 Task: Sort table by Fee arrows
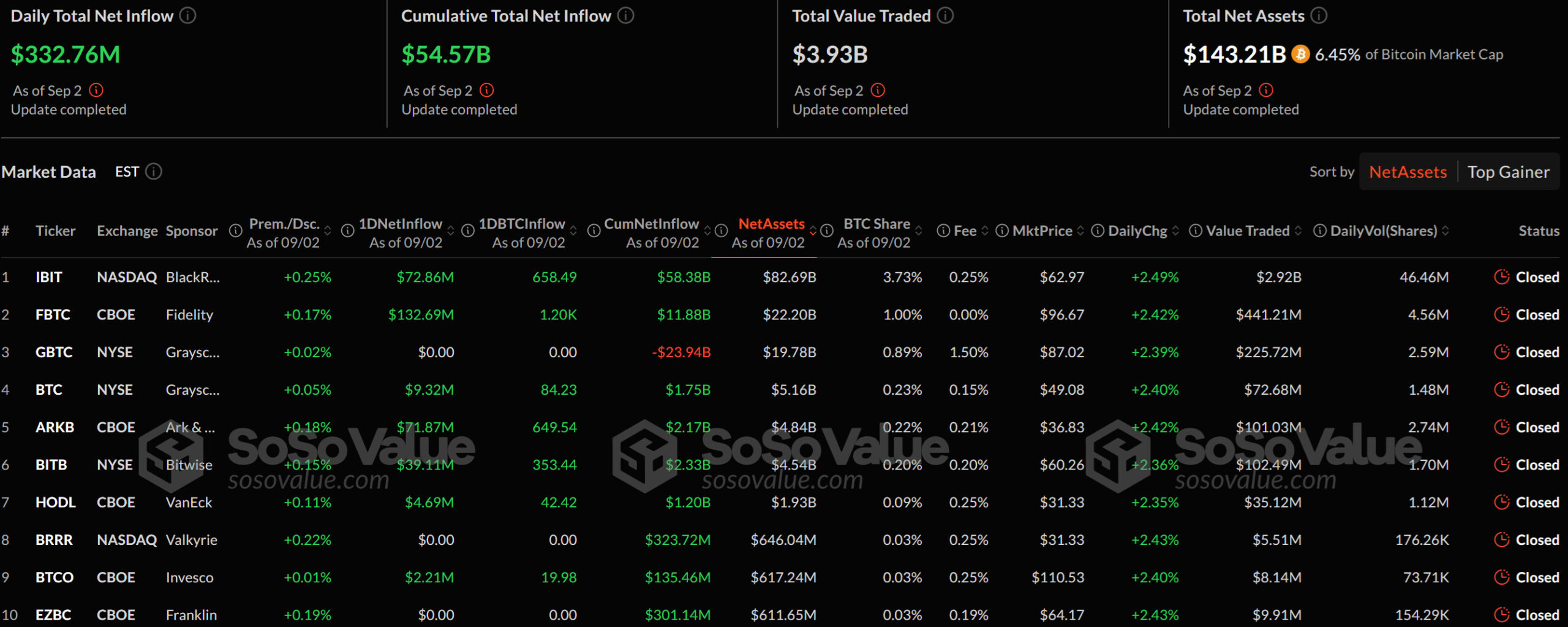pos(985,231)
